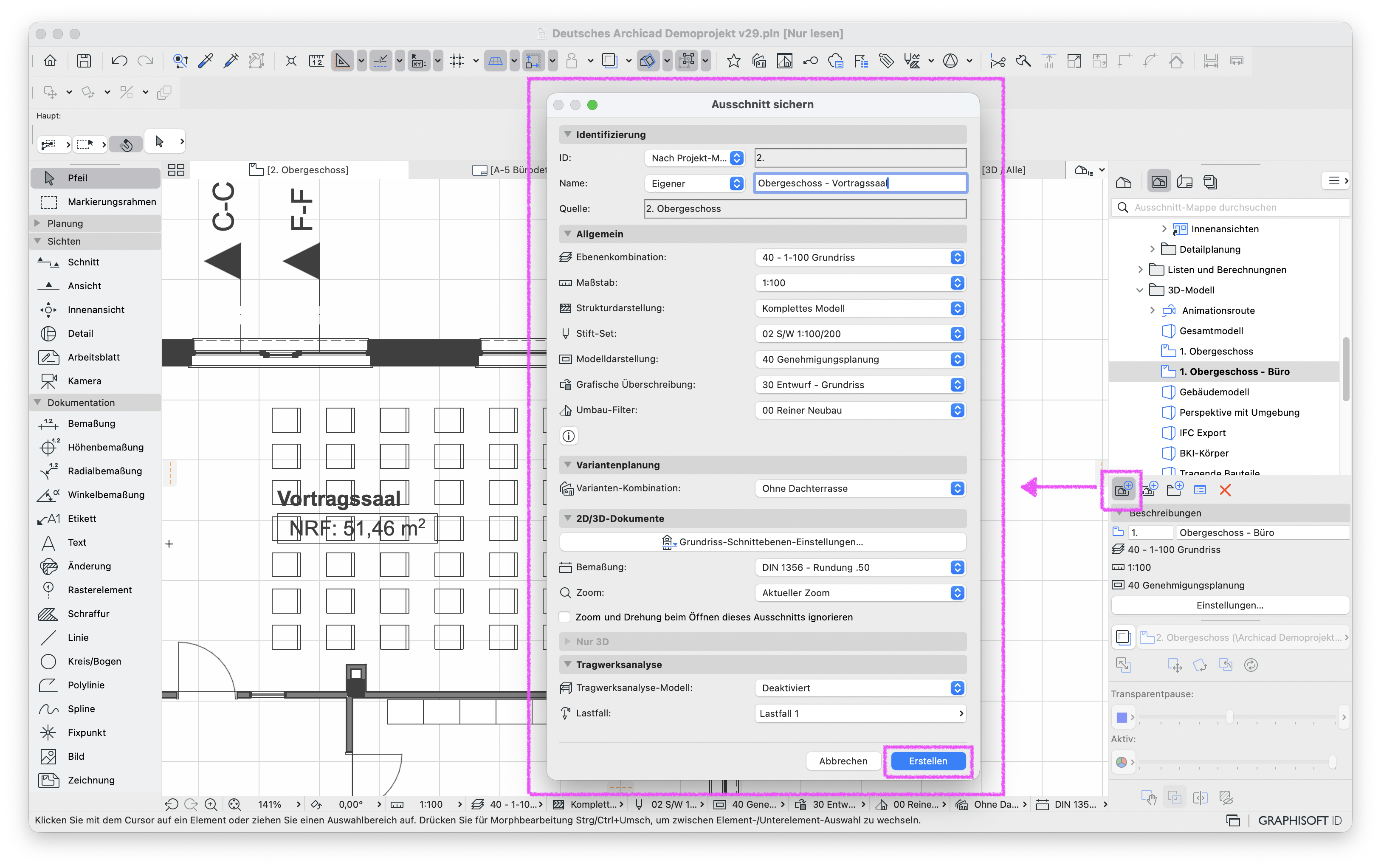
Task: Open the tab overview grid icon
Action: point(176,170)
